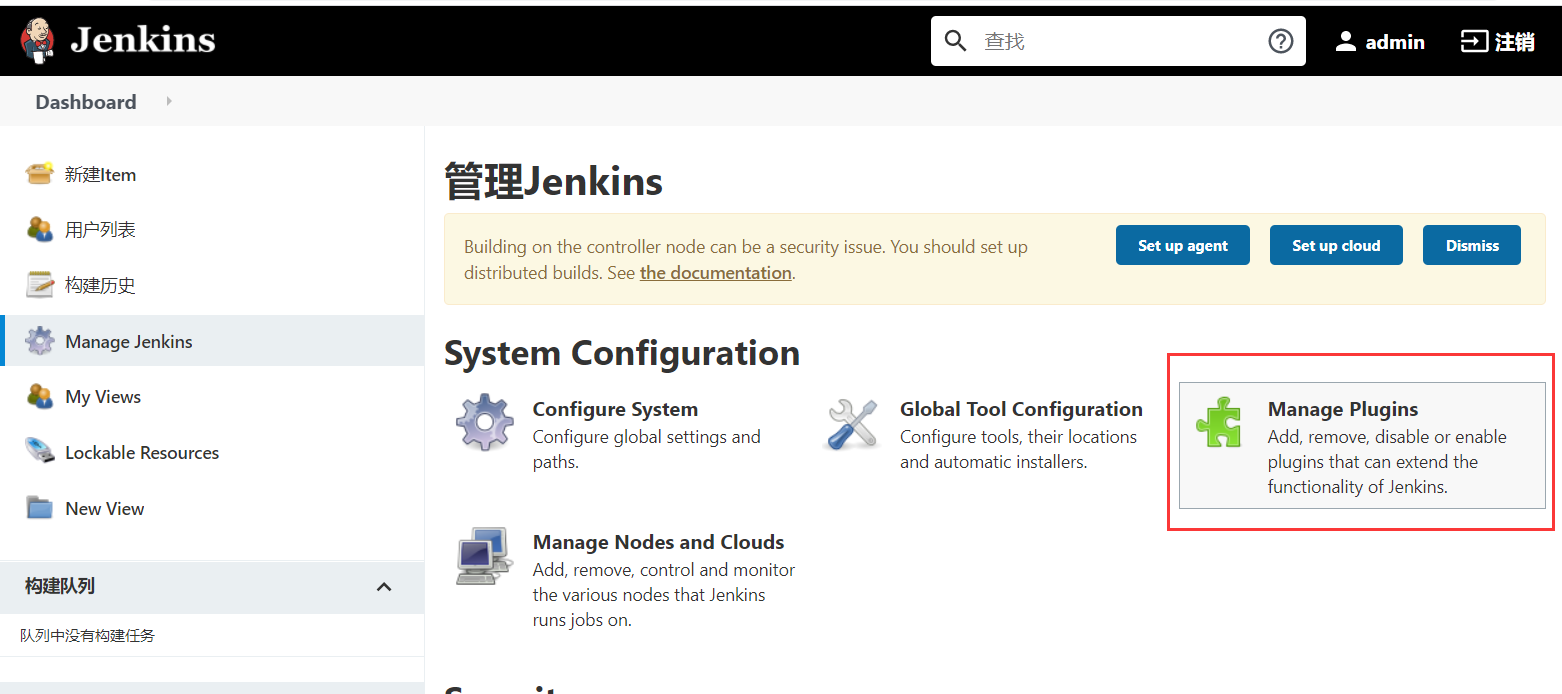Click the 注销 logout text

[x=1514, y=42]
